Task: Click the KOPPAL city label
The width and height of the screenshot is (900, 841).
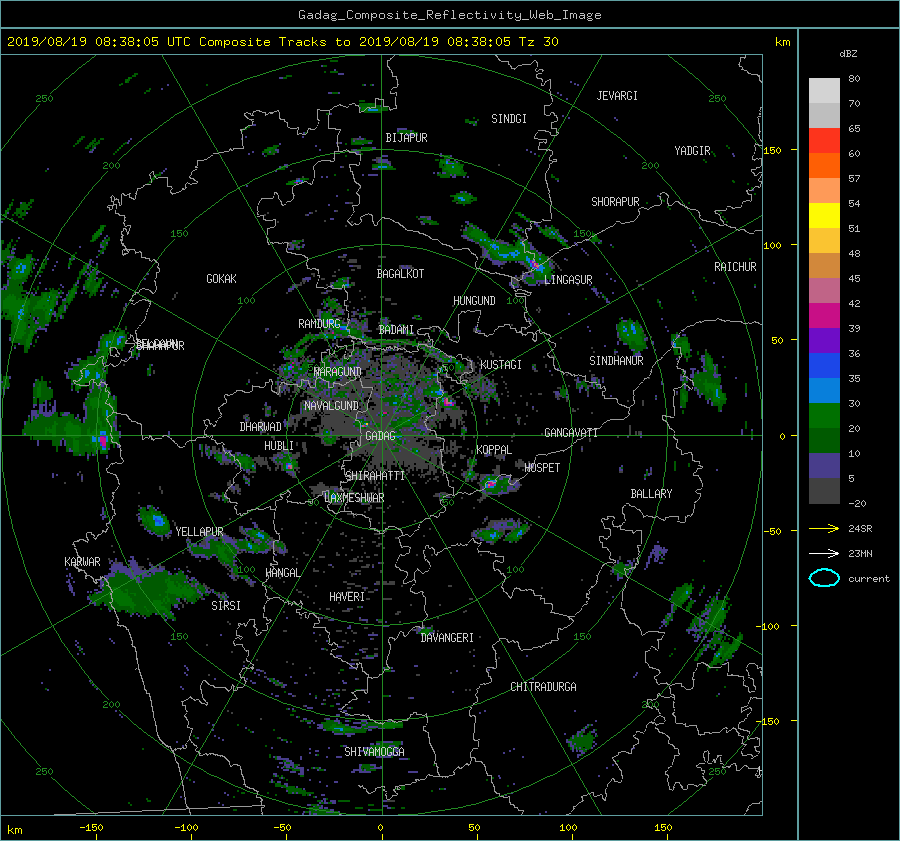Action: click(x=494, y=450)
